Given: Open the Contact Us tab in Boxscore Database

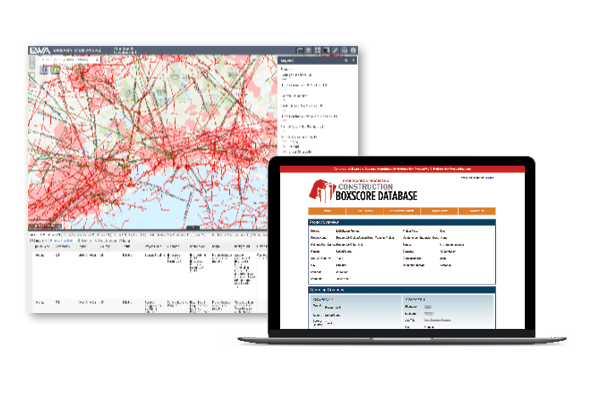Looking at the screenshot, I should tap(477, 211).
